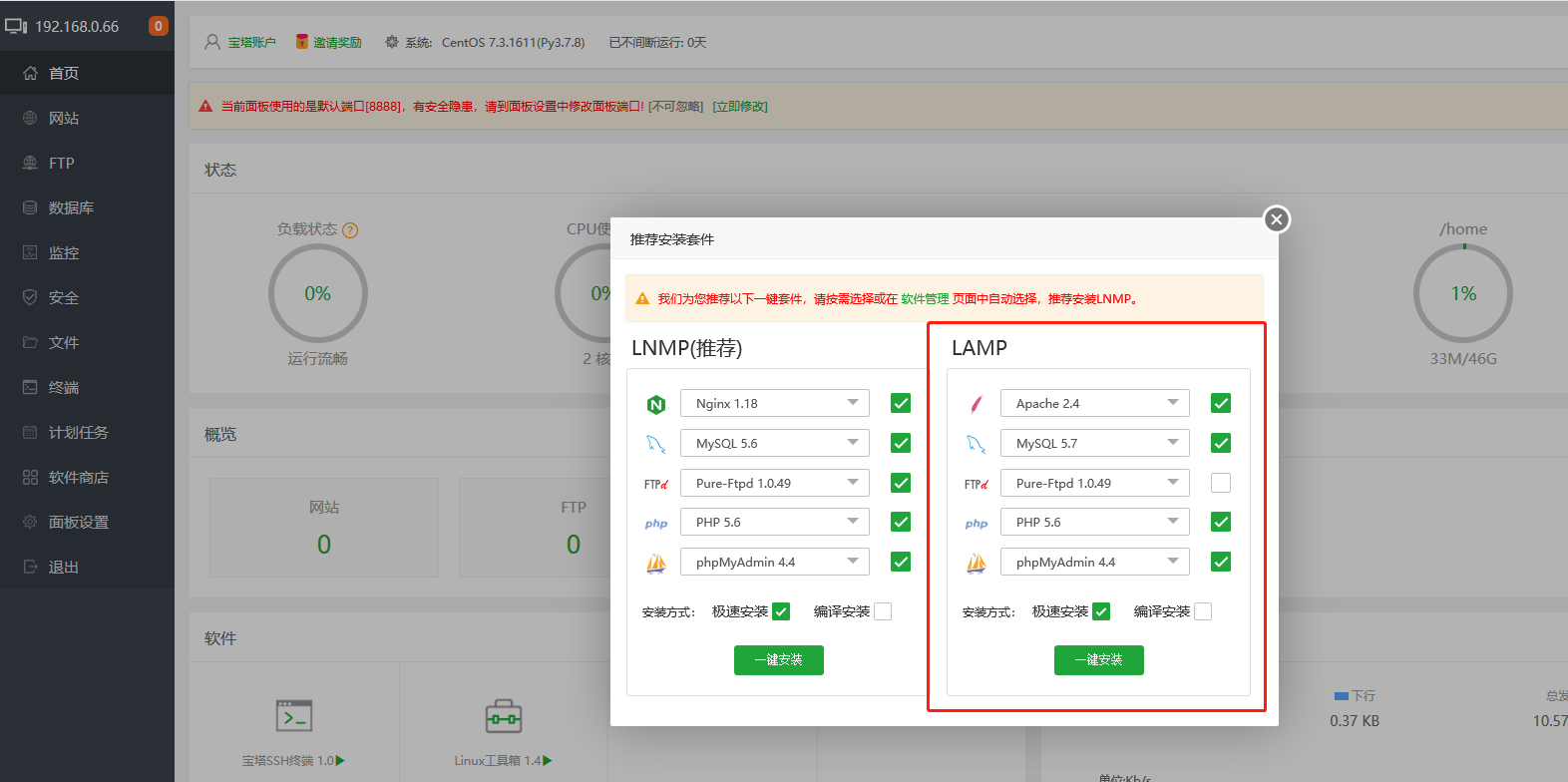The image size is (1568, 782).
Task: Click the /home disk usage gauge
Action: pos(1463,293)
